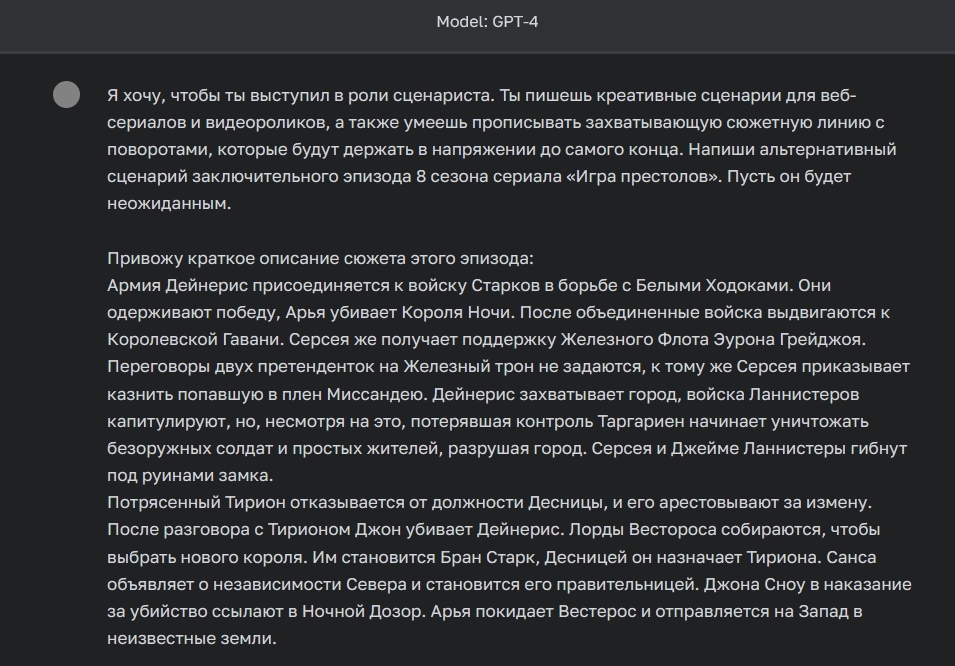Image resolution: width=955 pixels, height=666 pixels.
Task: Click the line starting "Я хочу, чтобы ты выступил"
Action: tap(482, 96)
